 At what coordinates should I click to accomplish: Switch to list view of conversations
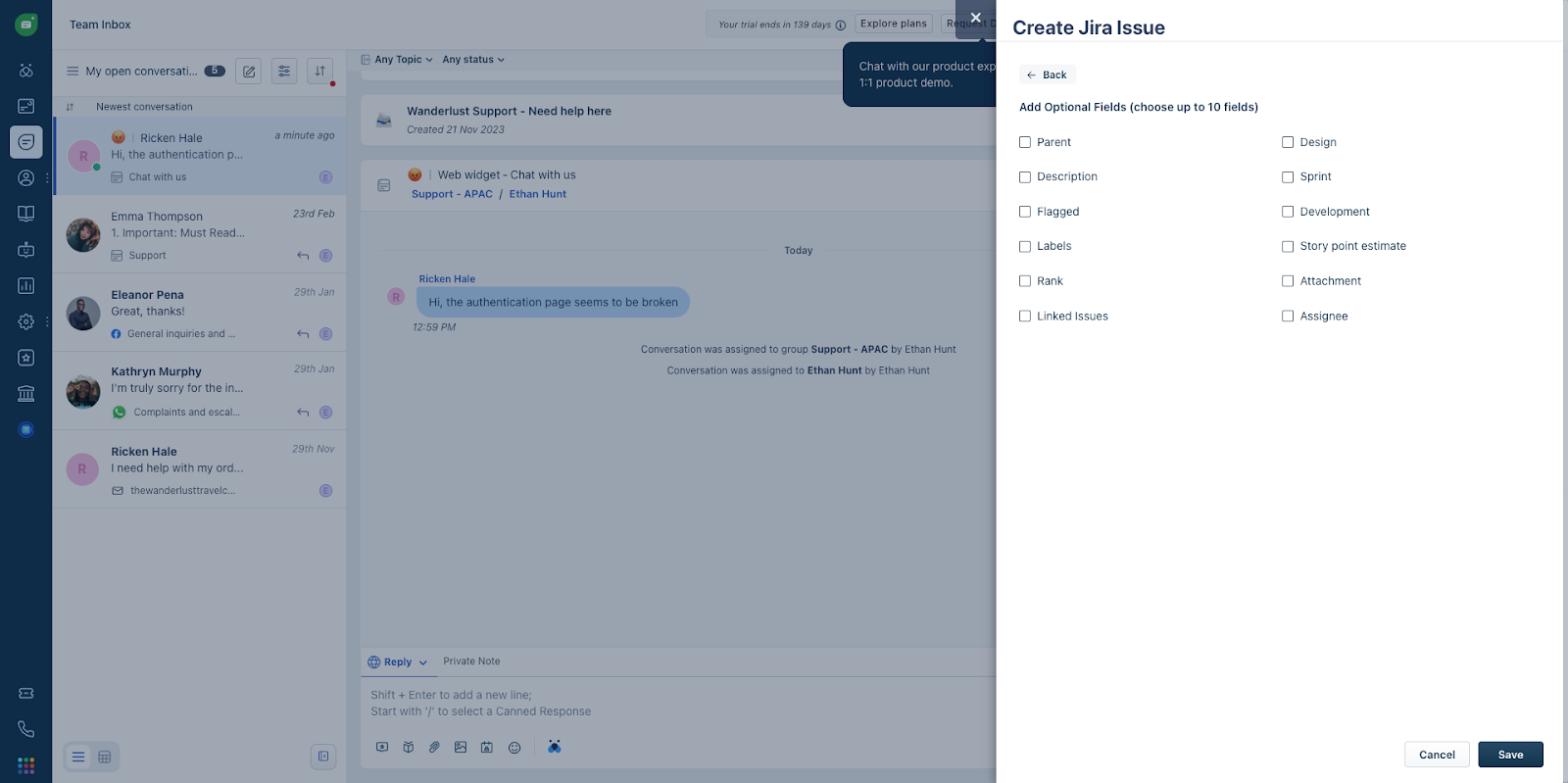coord(78,757)
